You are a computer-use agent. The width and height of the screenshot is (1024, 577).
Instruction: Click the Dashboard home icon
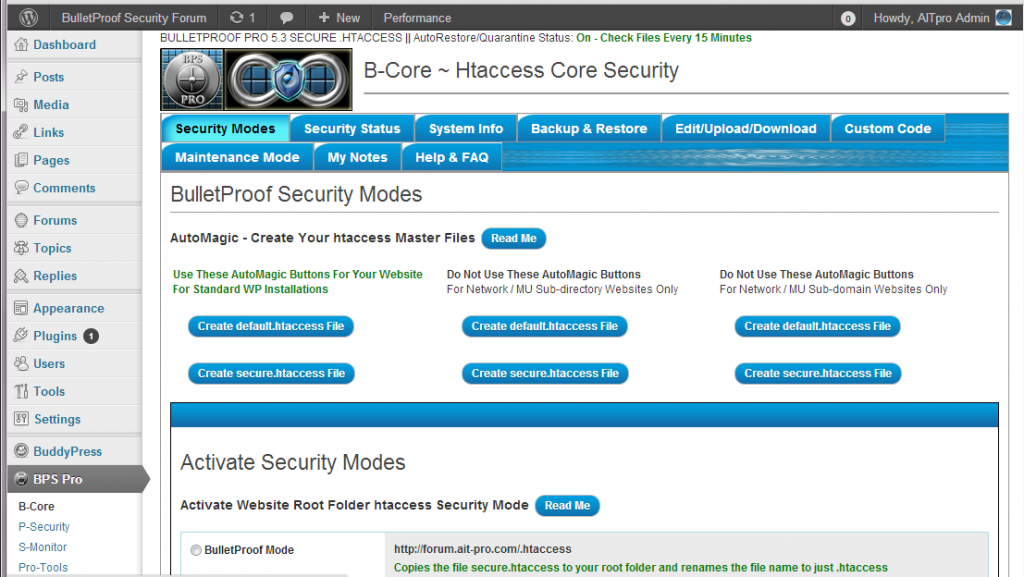pos(21,45)
